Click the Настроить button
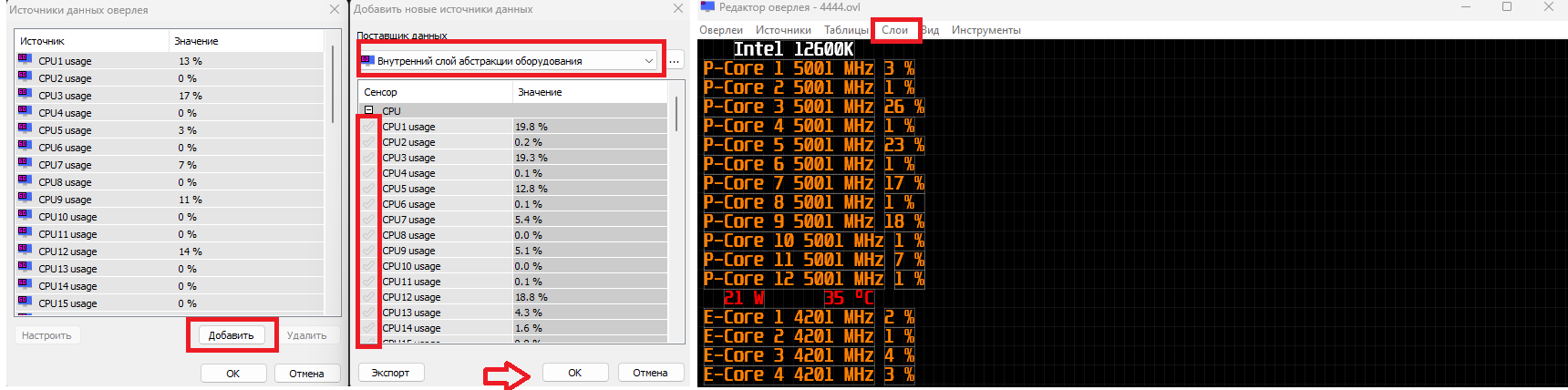The width and height of the screenshot is (1568, 390). point(46,335)
